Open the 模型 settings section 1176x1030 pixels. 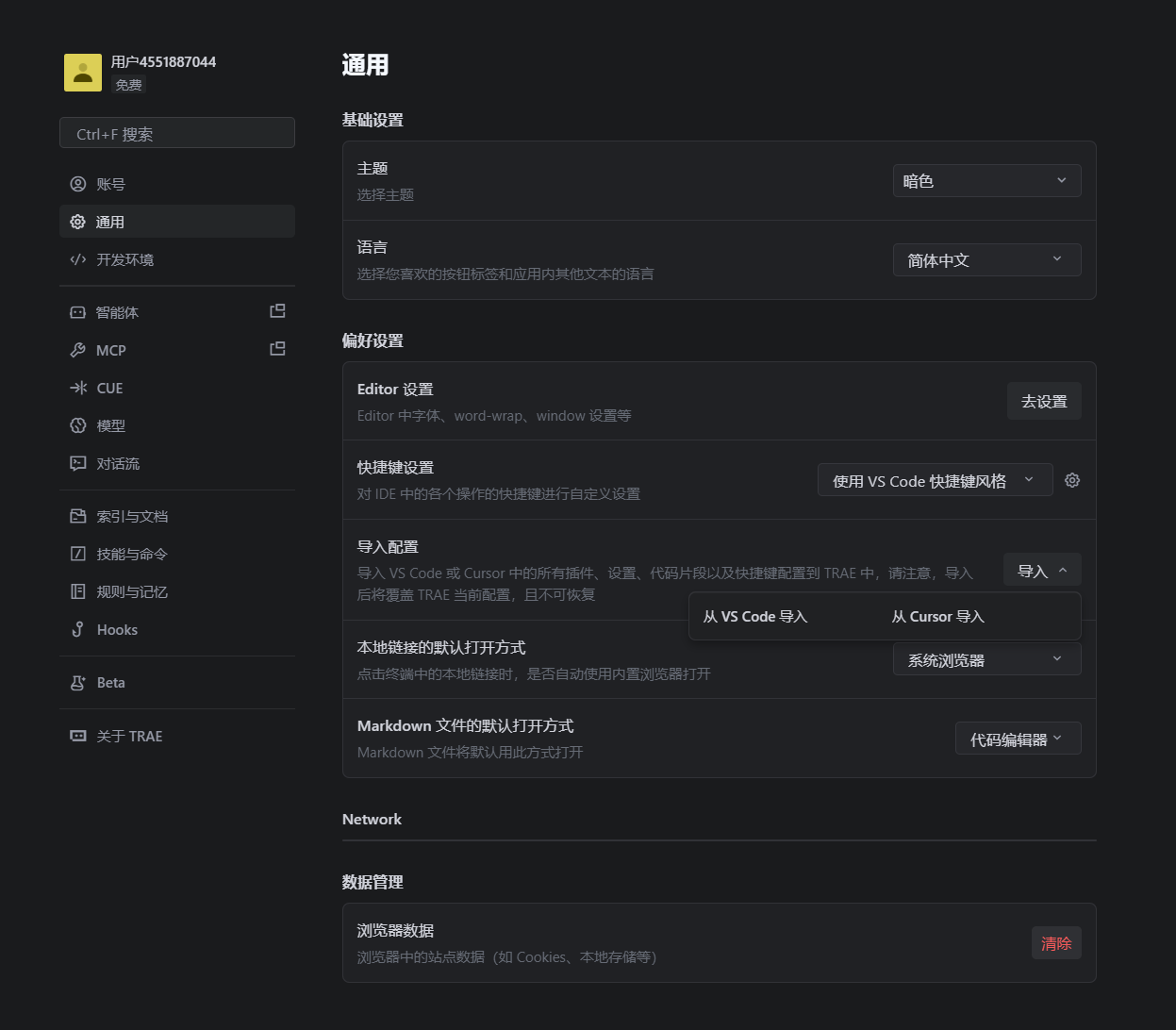coord(177,425)
